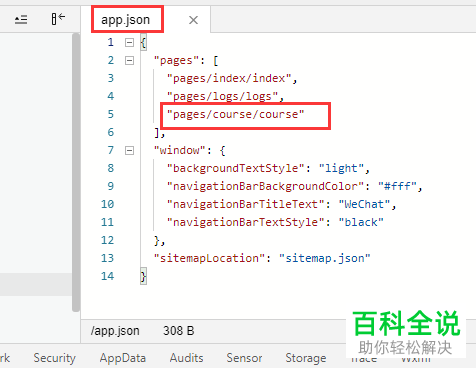Click the "backgroundTextStyle" key on line 8
The image size is (476, 368).
tap(236, 168)
